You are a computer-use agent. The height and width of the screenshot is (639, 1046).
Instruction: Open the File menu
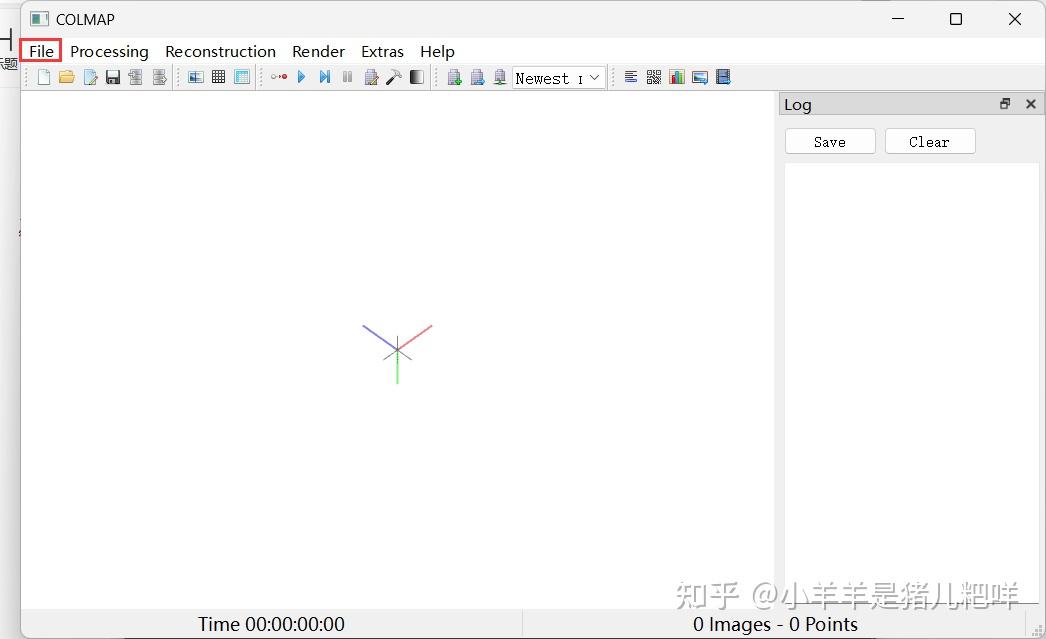(41, 51)
